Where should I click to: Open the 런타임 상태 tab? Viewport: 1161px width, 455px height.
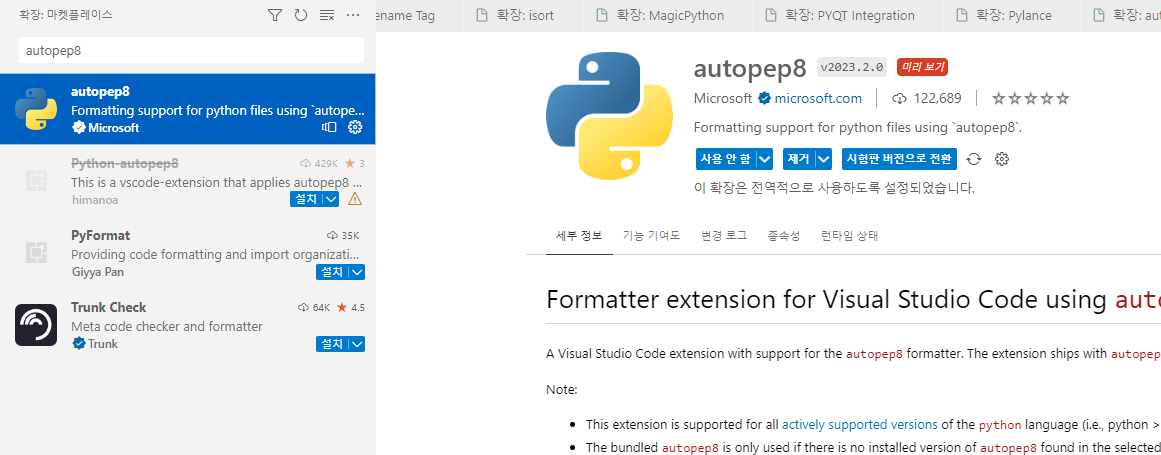click(849, 236)
